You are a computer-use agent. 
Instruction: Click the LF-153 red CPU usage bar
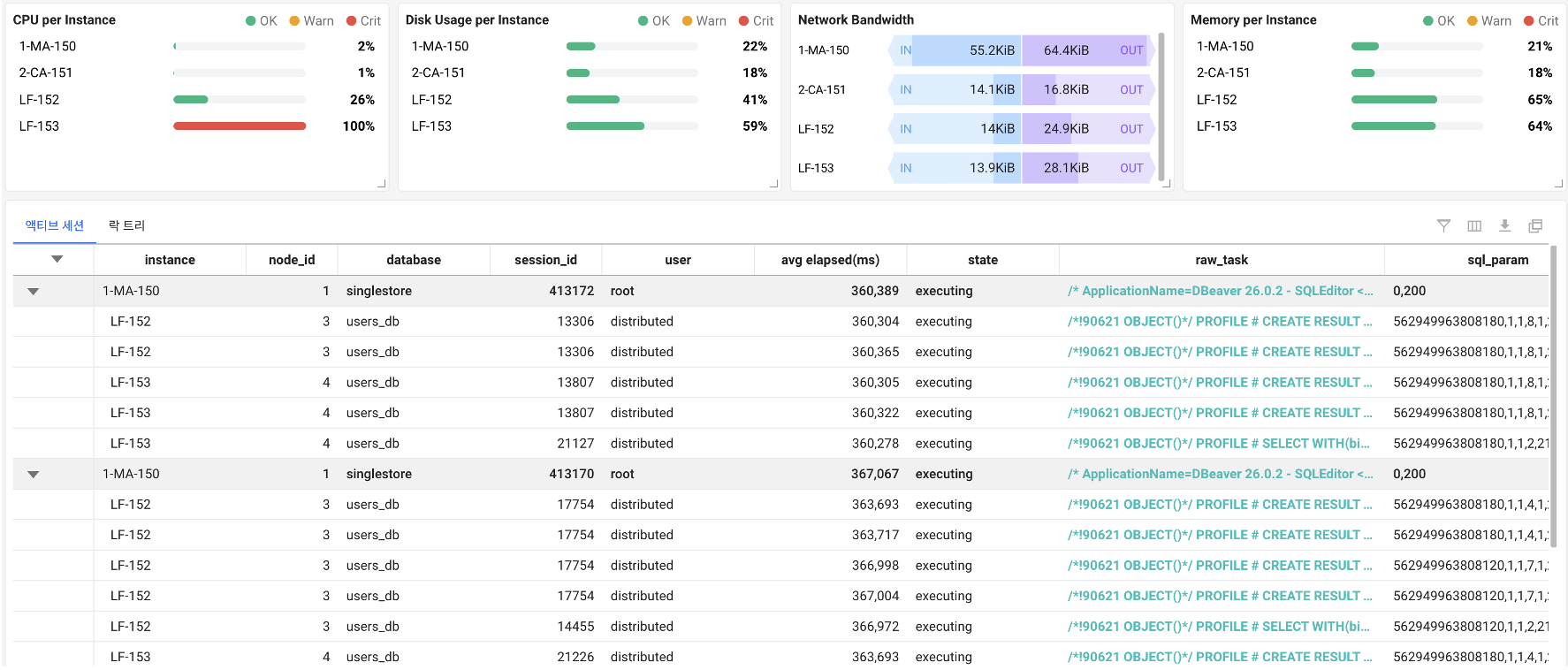240,126
